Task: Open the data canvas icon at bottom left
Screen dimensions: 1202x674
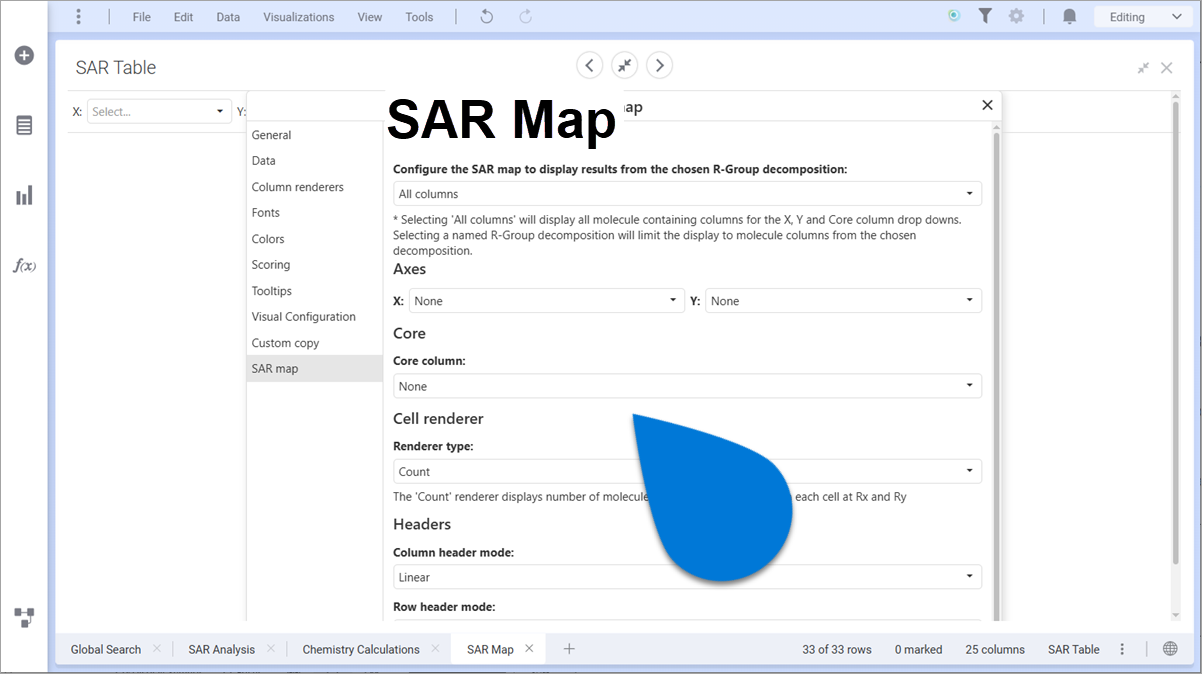Action: [23, 617]
